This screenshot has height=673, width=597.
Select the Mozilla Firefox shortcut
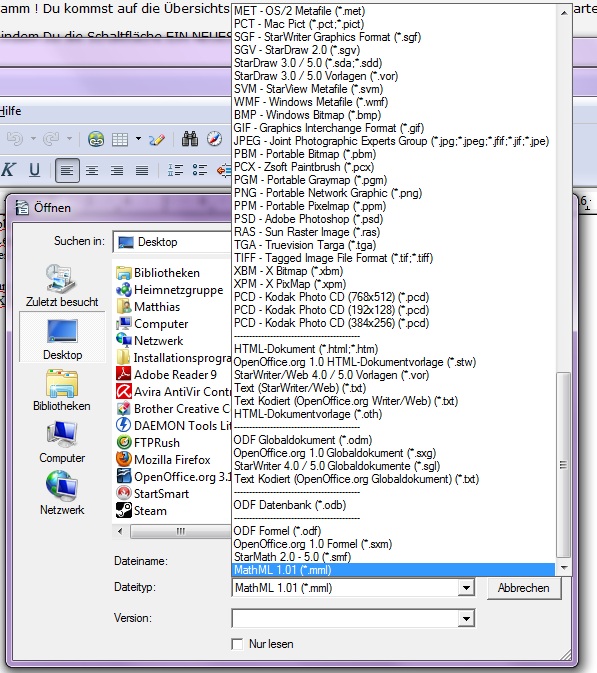click(x=164, y=460)
